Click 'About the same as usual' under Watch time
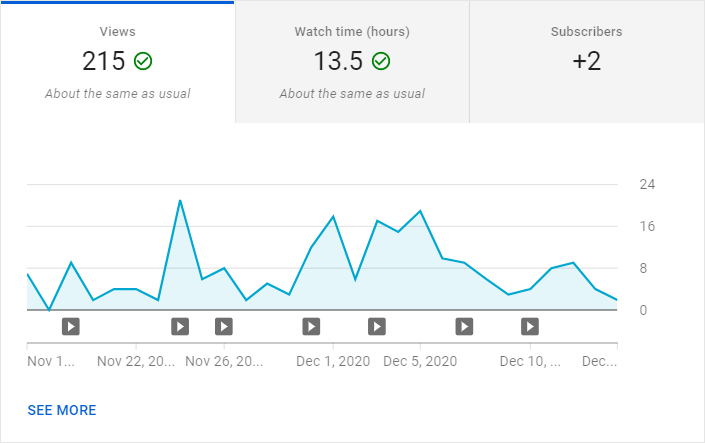 [352, 94]
